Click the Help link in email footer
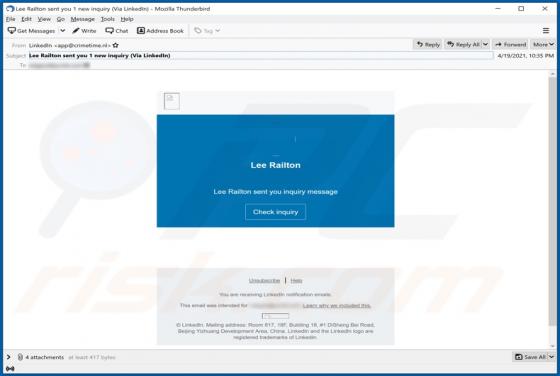The width and height of the screenshot is (560, 376). pos(296,280)
